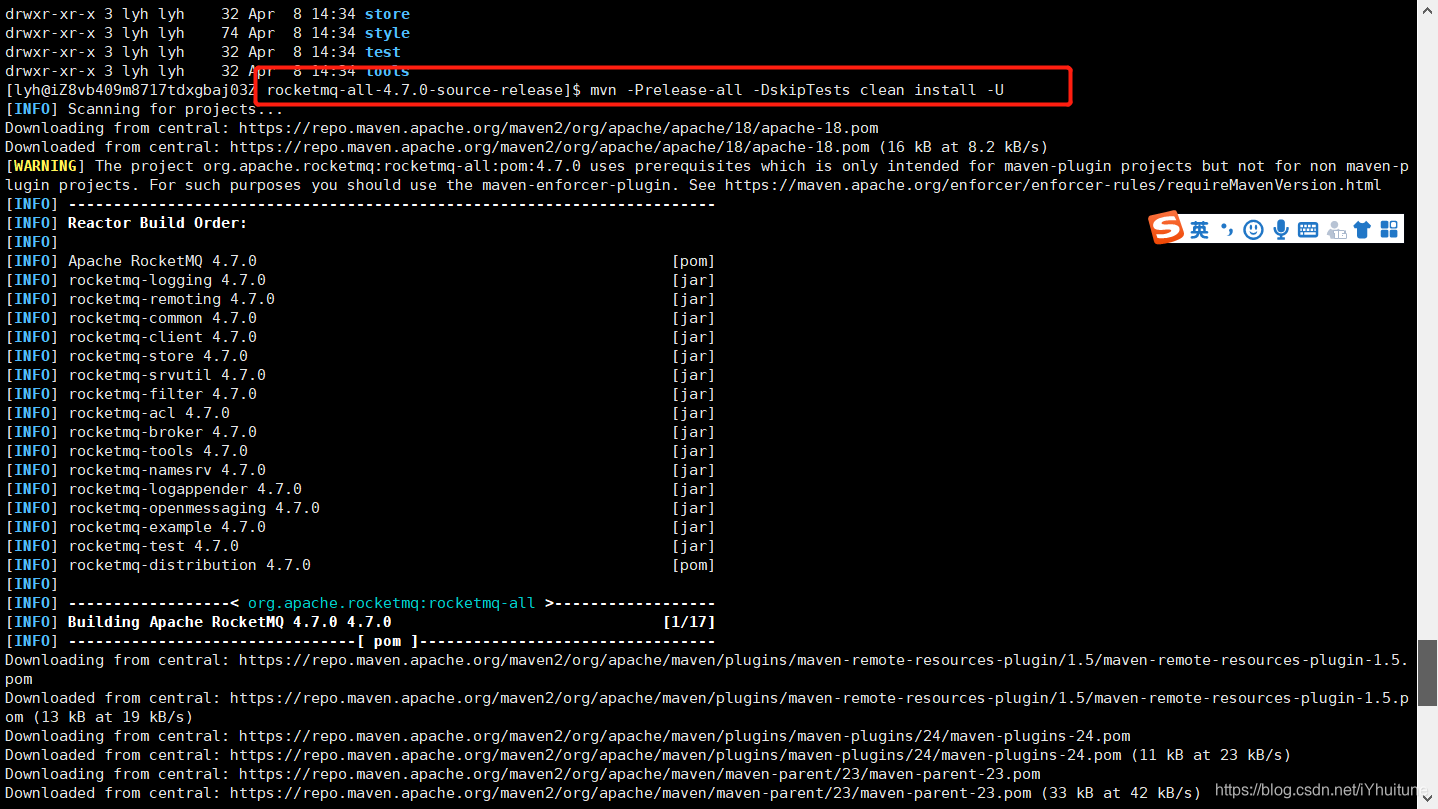
Task: Click the '[ pom ]' separator label
Action: coord(387,641)
